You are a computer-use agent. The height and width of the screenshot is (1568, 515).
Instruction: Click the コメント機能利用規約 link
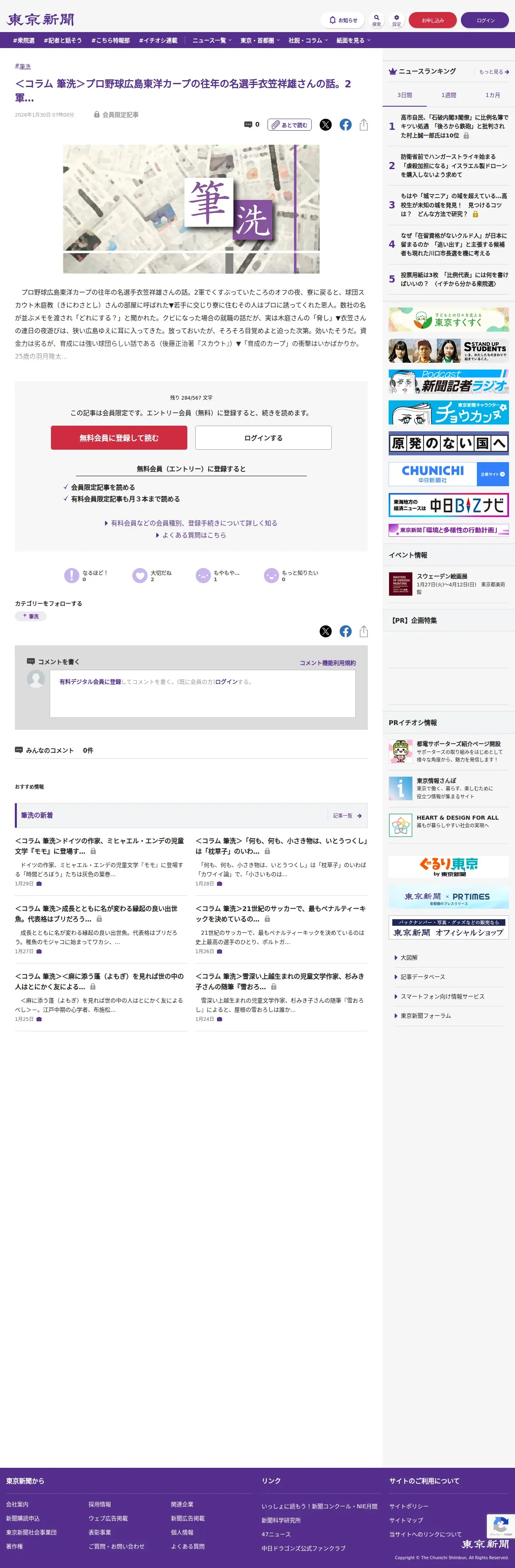coord(328,663)
